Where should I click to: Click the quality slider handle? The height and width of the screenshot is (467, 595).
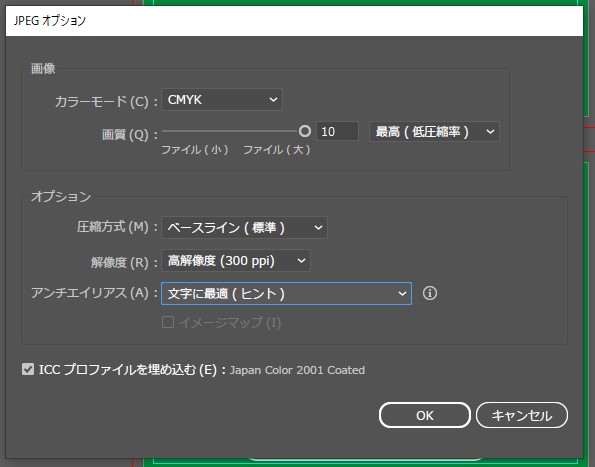pos(304,131)
